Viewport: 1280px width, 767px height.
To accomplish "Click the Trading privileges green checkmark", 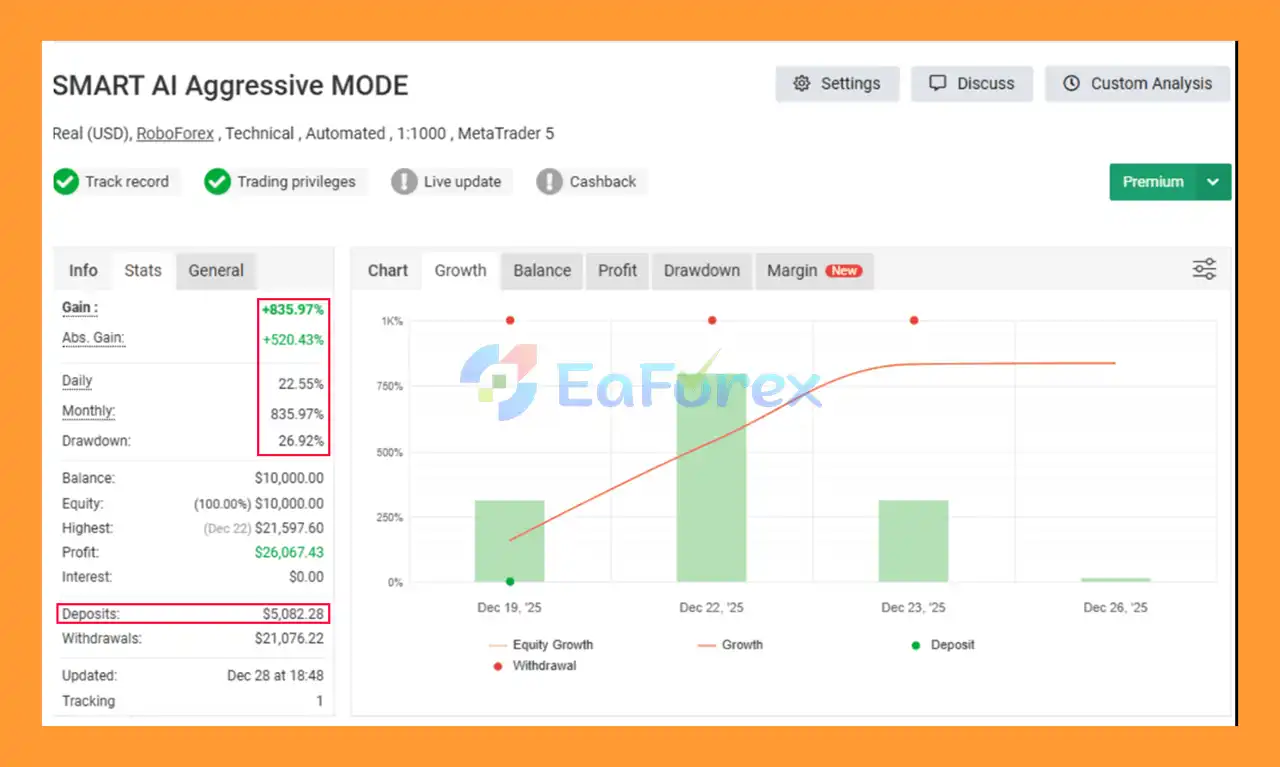I will [x=218, y=182].
